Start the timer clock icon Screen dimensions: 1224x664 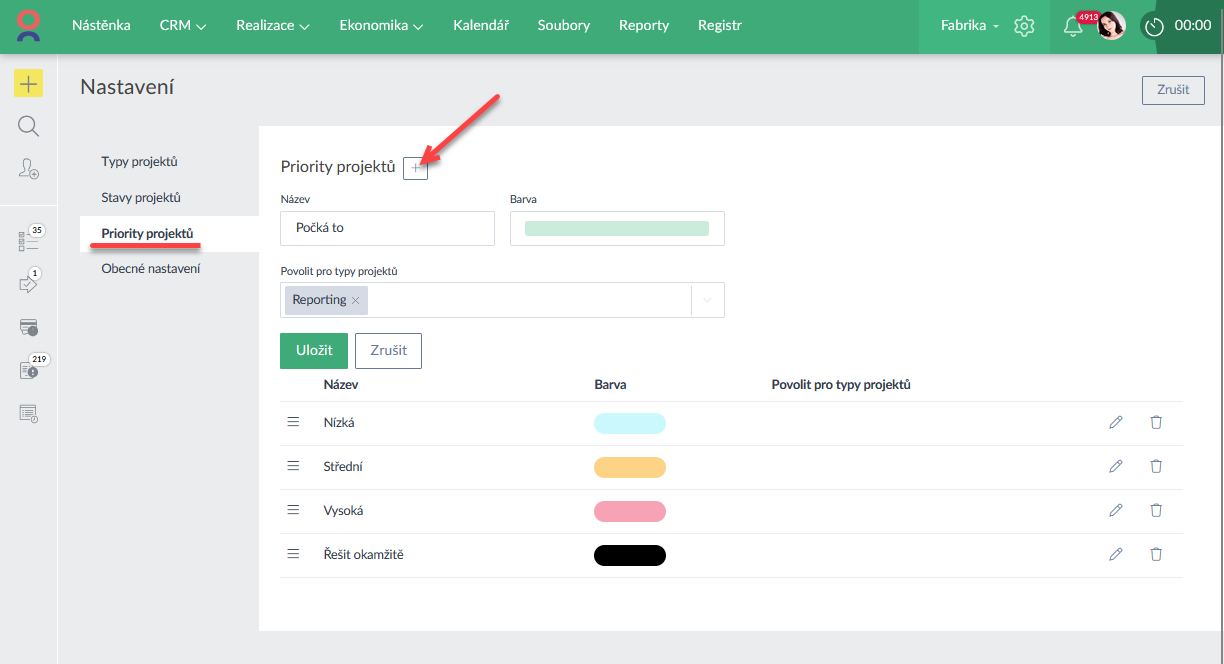point(1154,27)
